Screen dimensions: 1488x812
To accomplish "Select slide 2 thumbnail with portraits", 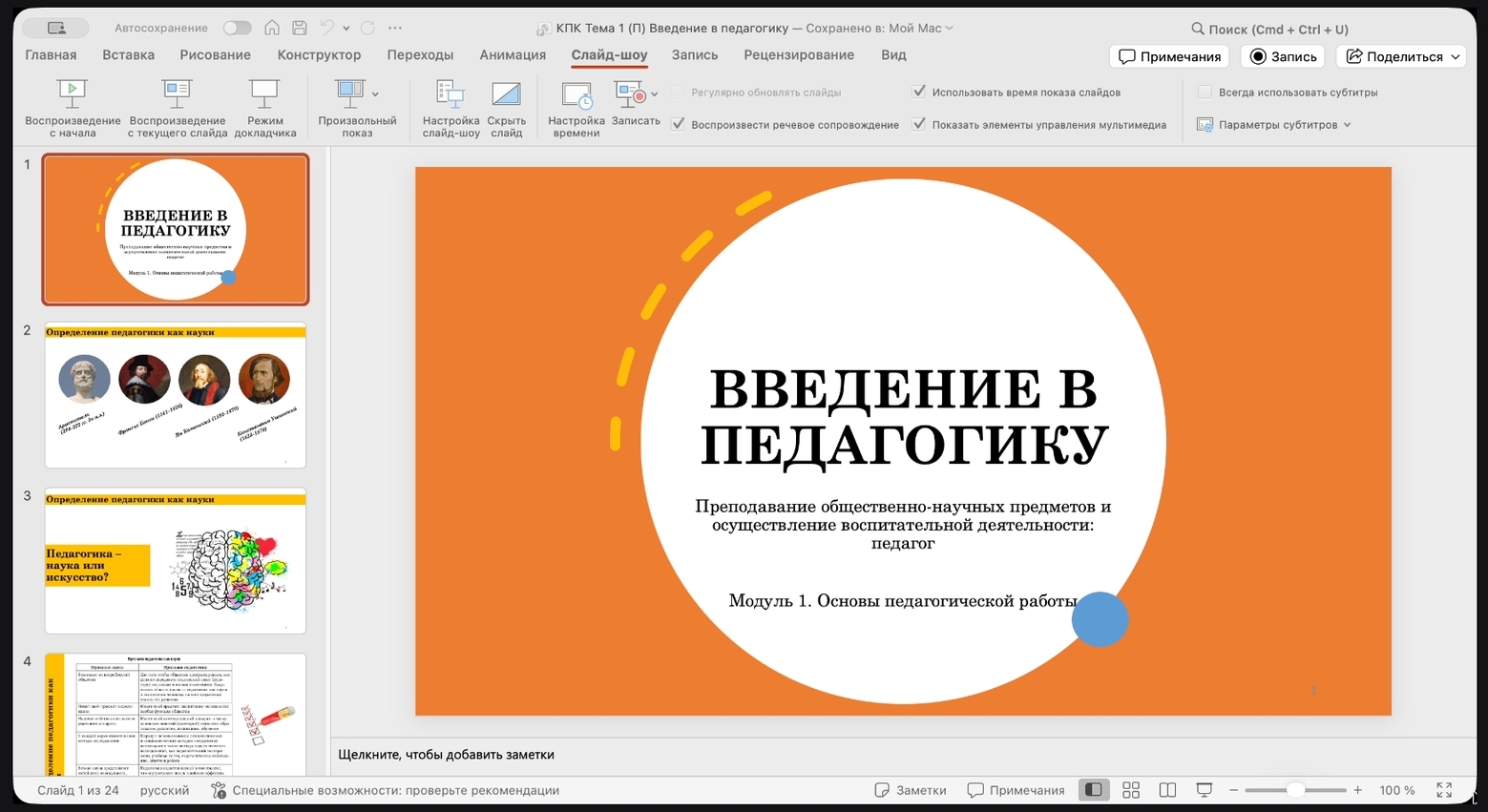I will point(176,395).
